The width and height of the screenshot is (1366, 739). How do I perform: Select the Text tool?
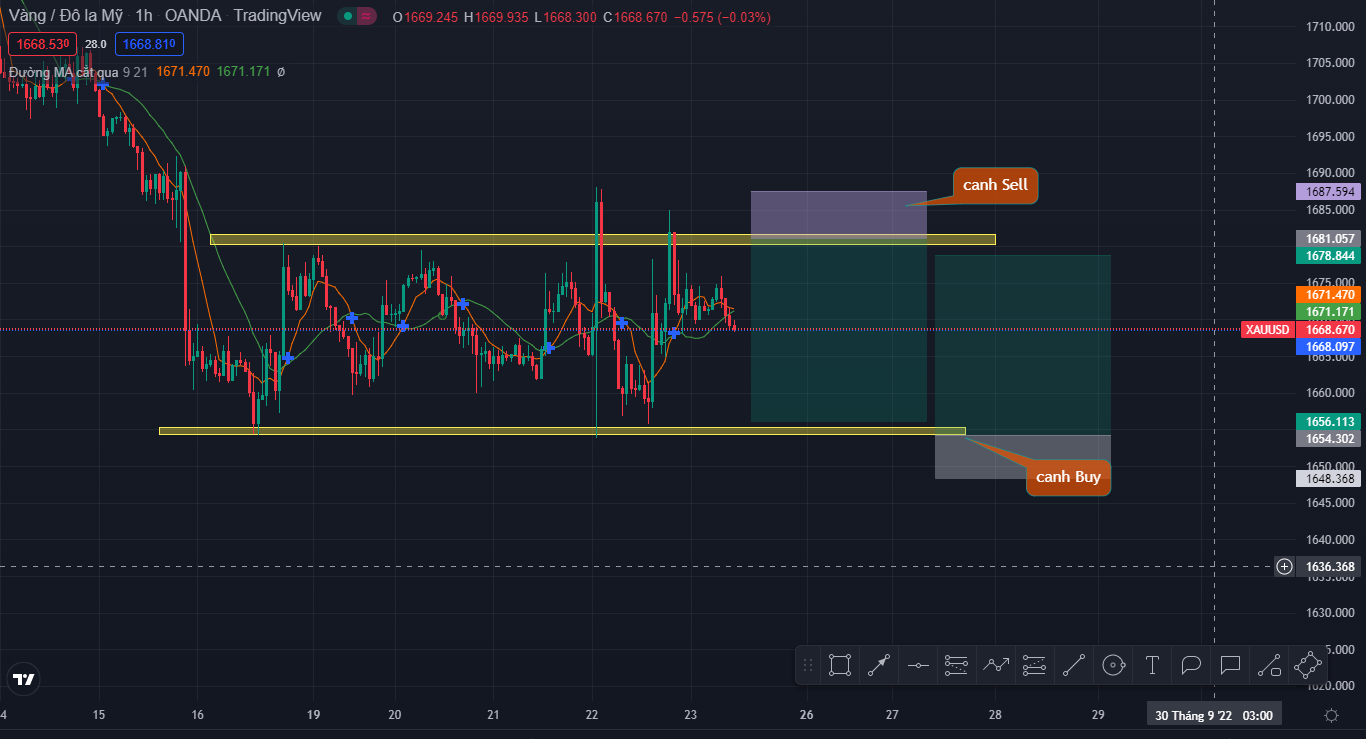click(1152, 665)
